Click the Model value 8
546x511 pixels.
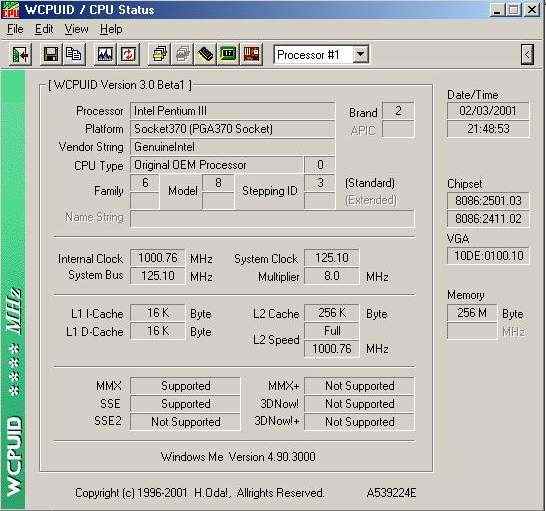(x=218, y=183)
